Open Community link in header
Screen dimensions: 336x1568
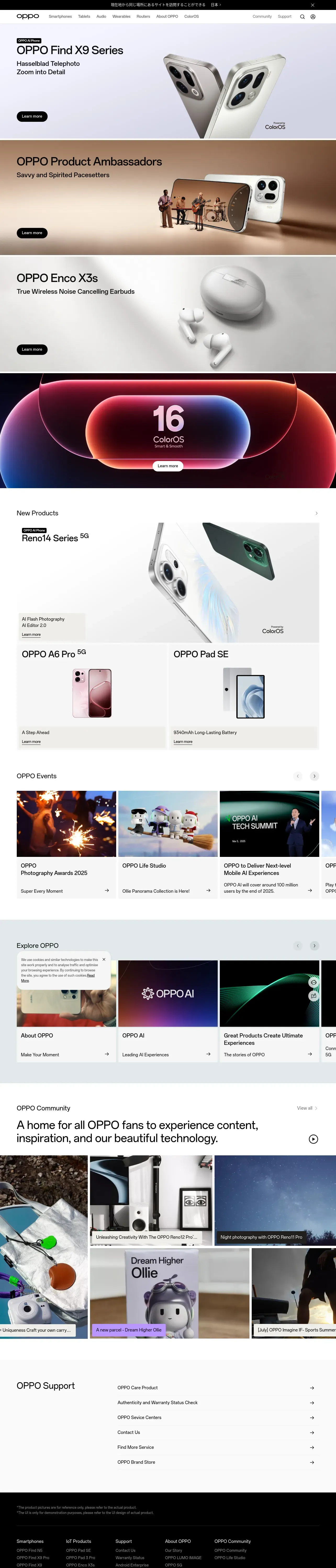click(x=262, y=16)
